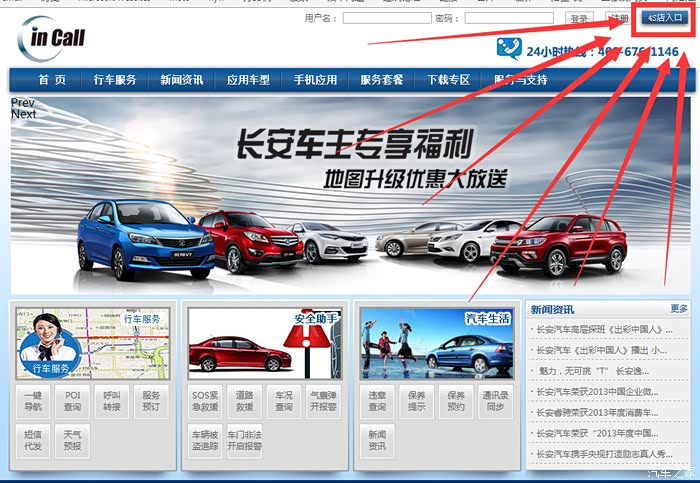Select the 新闻资讯 tile under 汽车生活

point(377,441)
